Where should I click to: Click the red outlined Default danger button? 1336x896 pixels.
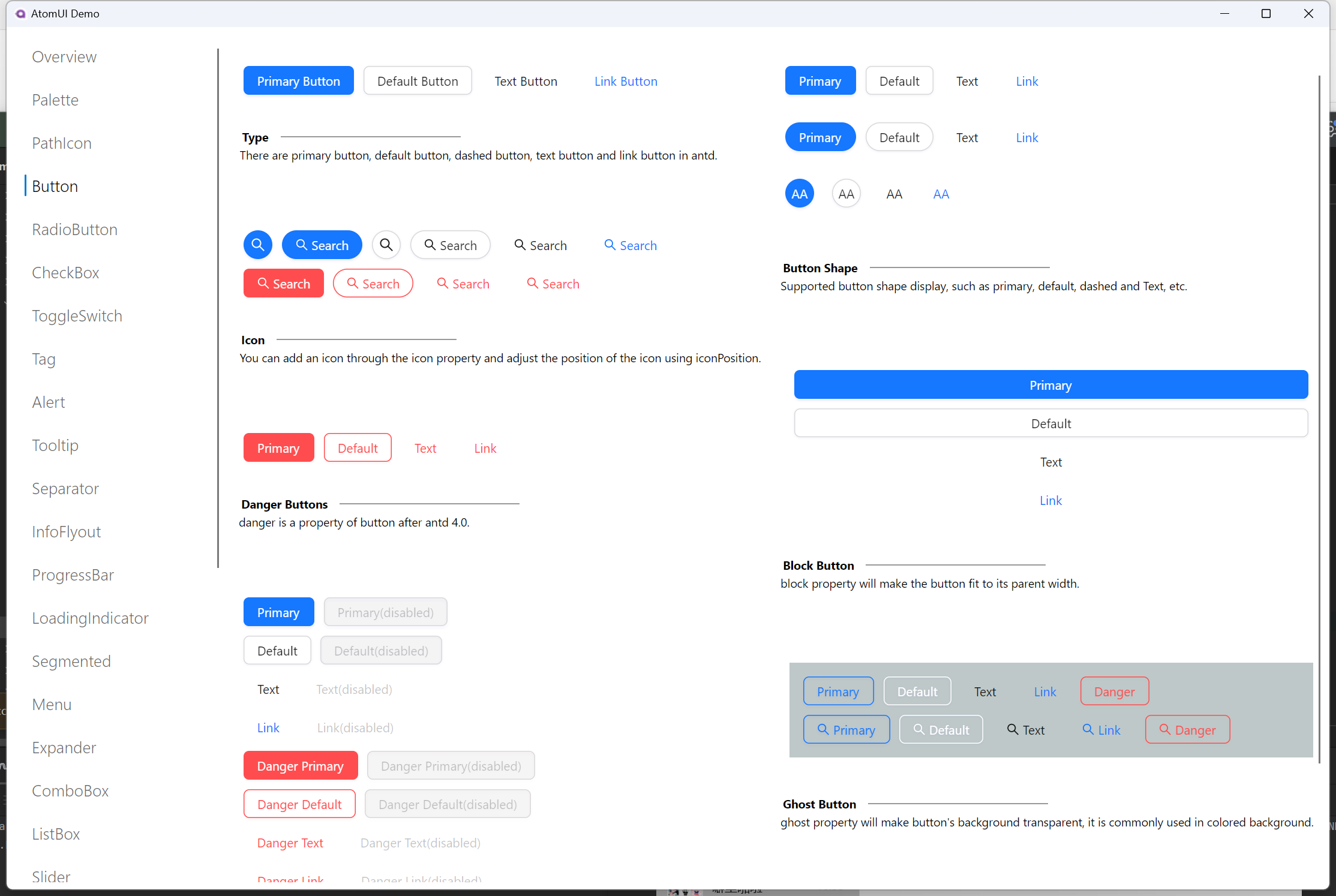(x=358, y=447)
